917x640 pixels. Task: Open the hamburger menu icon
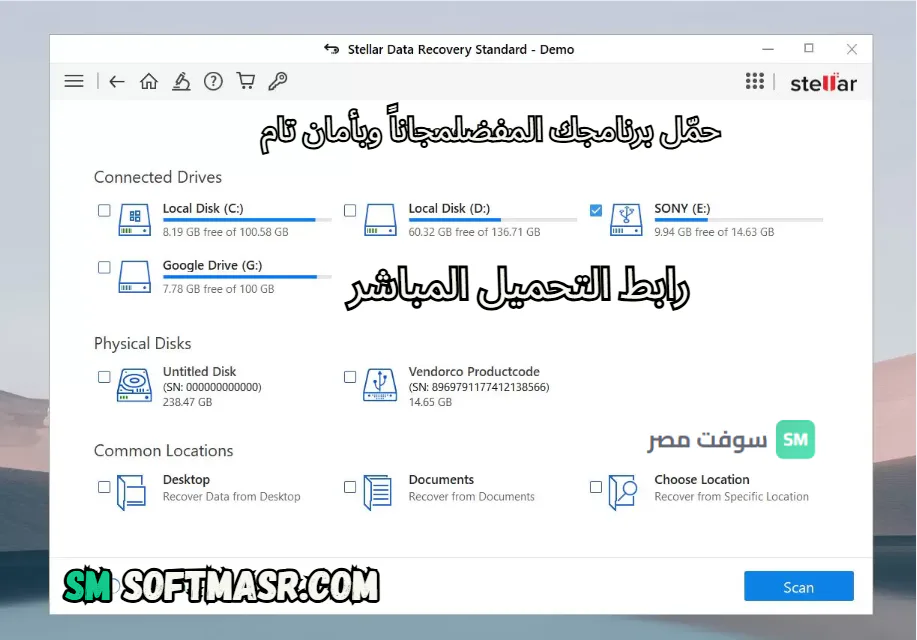coord(74,81)
